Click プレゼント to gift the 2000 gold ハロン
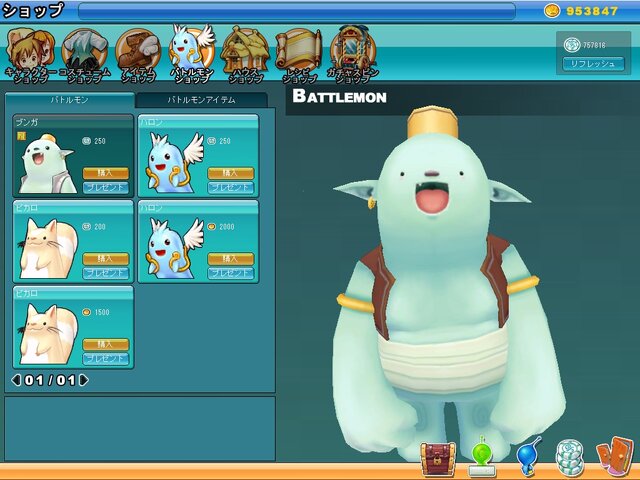Image resolution: width=640 pixels, height=480 pixels. (230, 273)
